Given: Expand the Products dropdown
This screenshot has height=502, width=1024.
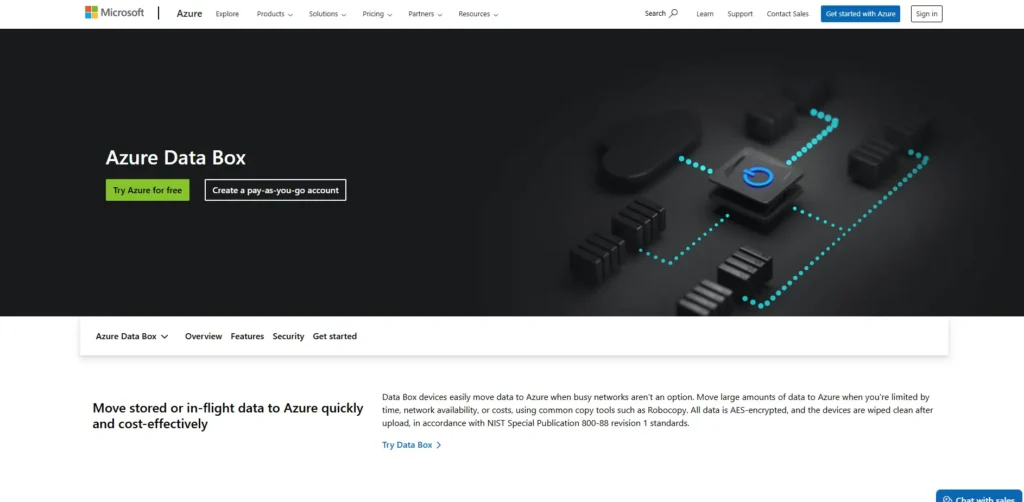Looking at the screenshot, I should point(275,14).
